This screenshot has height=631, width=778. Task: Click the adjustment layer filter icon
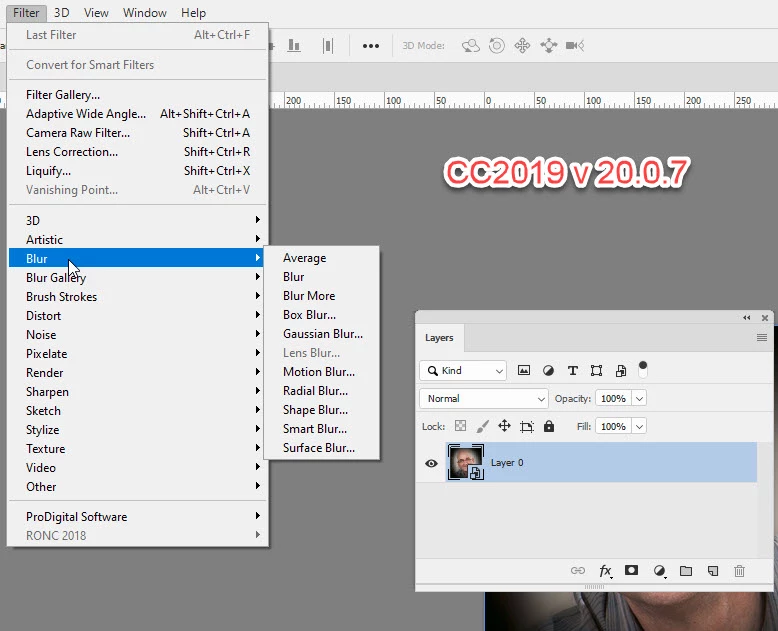coord(548,371)
